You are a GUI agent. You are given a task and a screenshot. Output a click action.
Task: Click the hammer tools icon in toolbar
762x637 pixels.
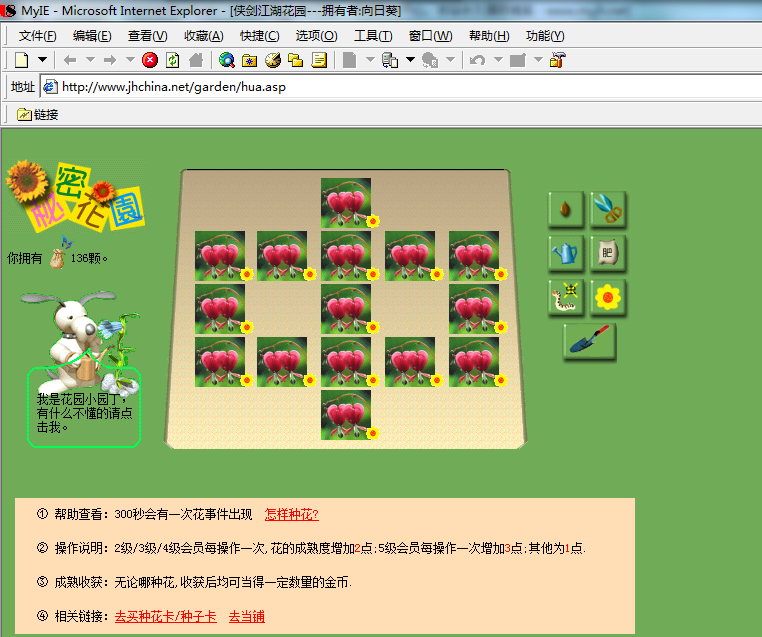[x=557, y=60]
